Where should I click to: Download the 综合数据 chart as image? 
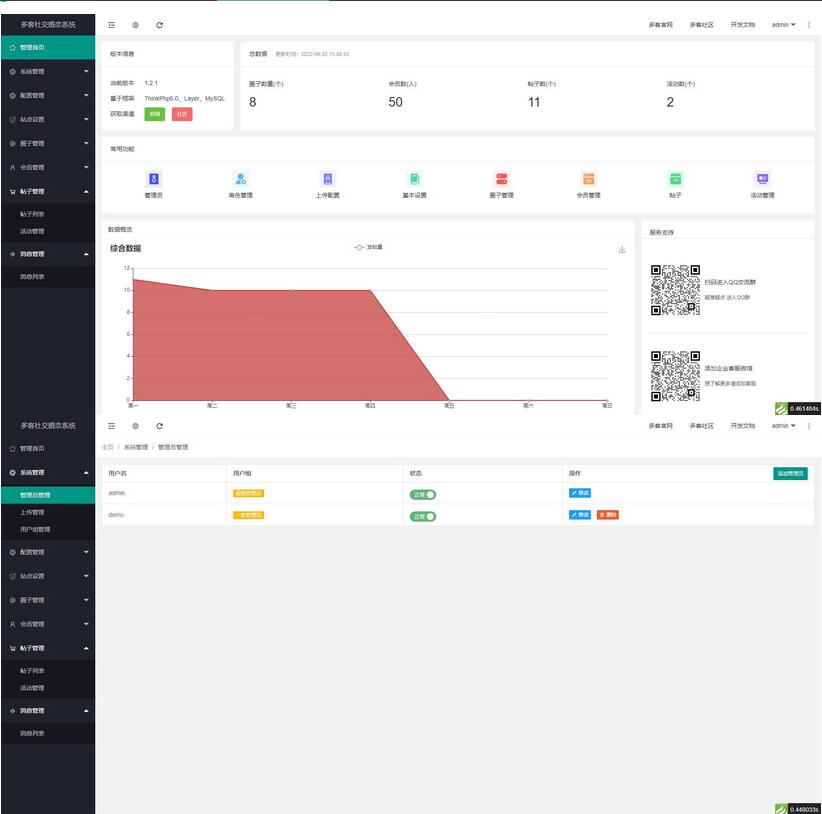[622, 249]
